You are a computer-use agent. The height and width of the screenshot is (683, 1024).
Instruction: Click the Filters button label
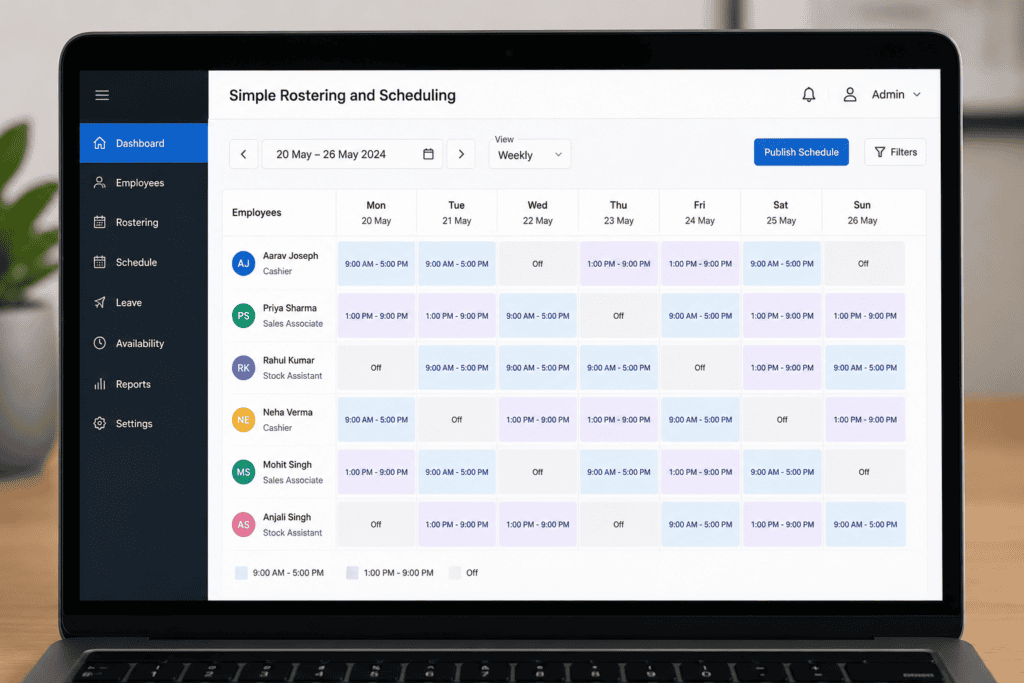pos(904,152)
